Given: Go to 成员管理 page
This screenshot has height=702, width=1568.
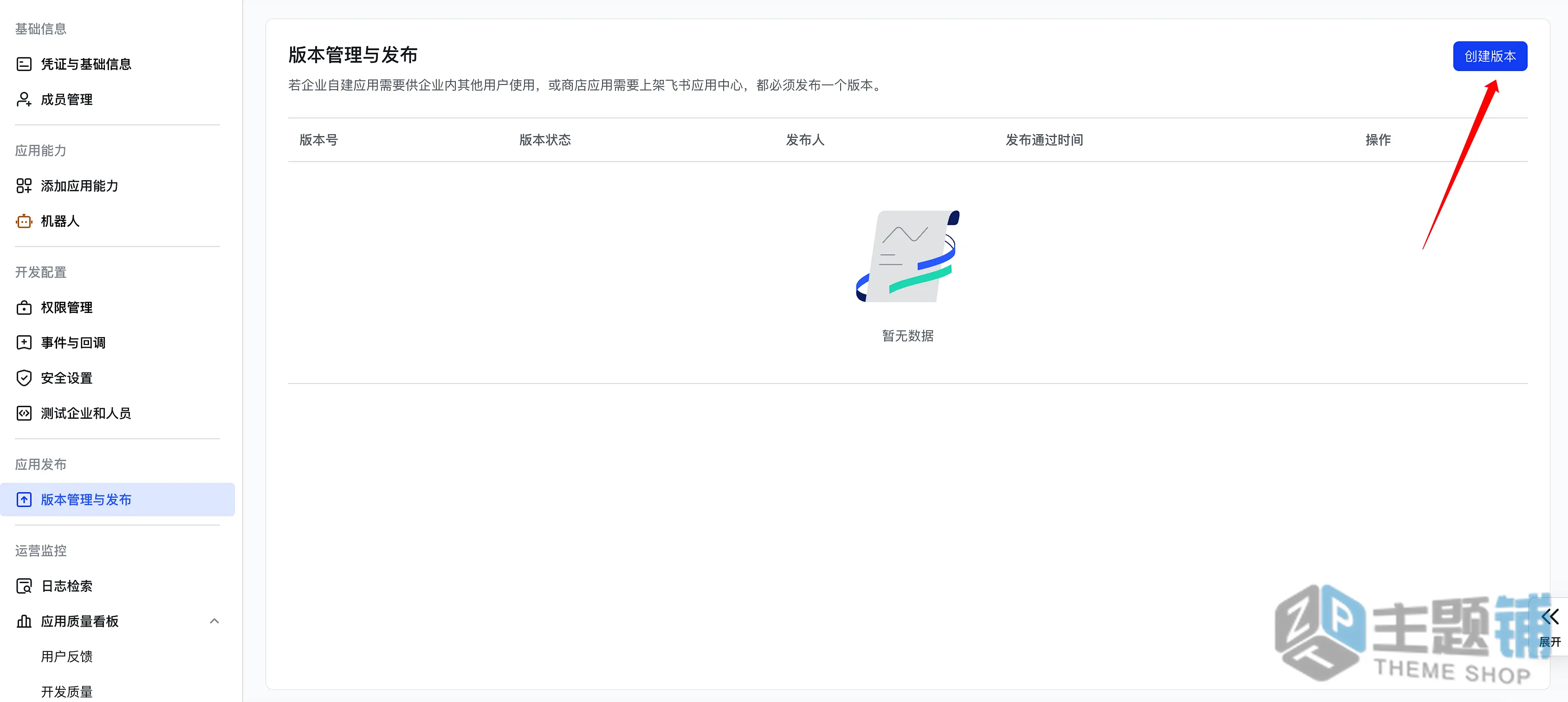Looking at the screenshot, I should coord(117,99).
